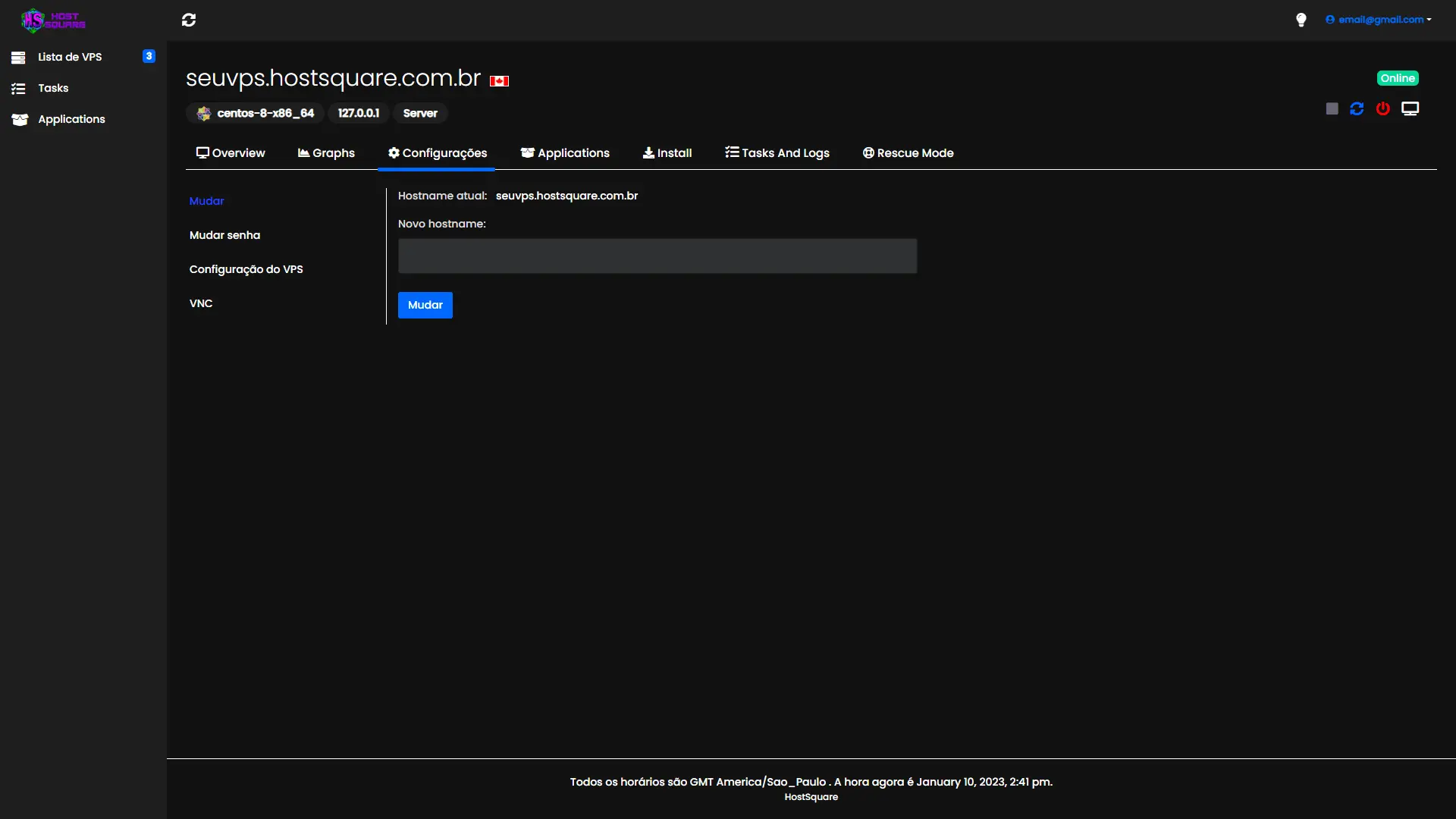Select Configuração do VPS option
This screenshot has width=1456, height=819.
pos(246,269)
